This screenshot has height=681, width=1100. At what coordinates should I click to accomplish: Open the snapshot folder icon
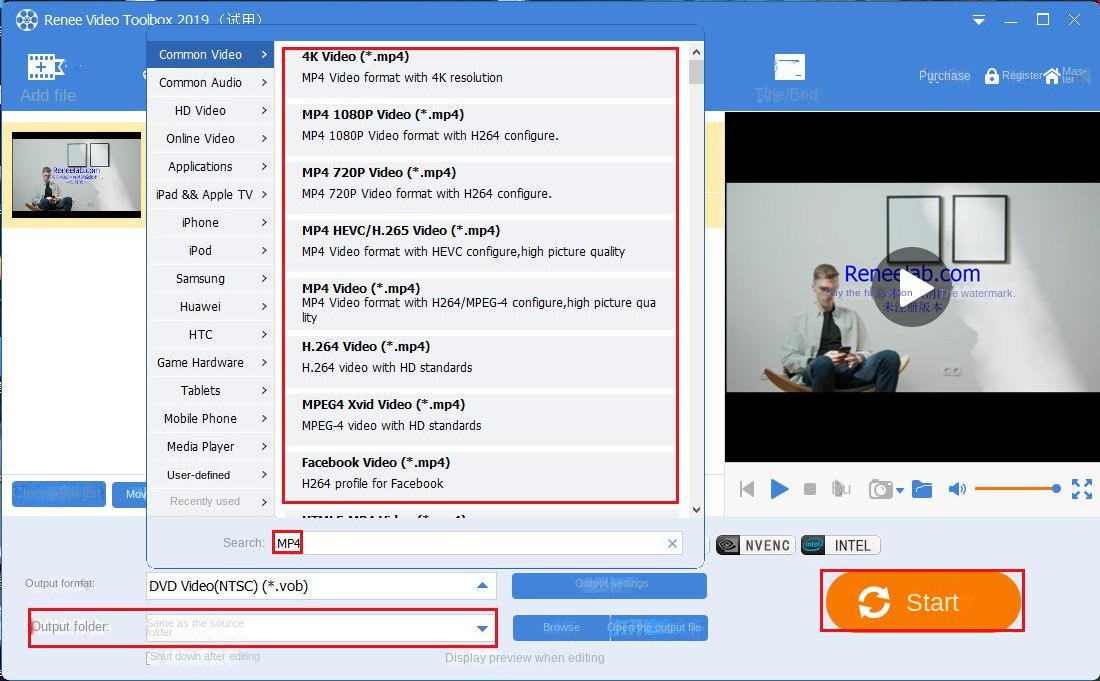tap(922, 489)
